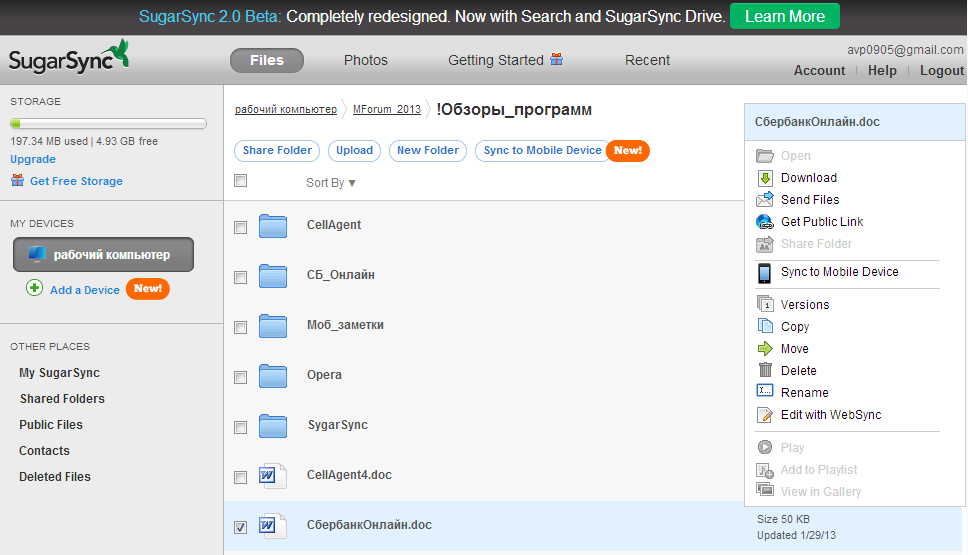Open My SugarSync in Other Places
968x555 pixels.
click(x=59, y=373)
